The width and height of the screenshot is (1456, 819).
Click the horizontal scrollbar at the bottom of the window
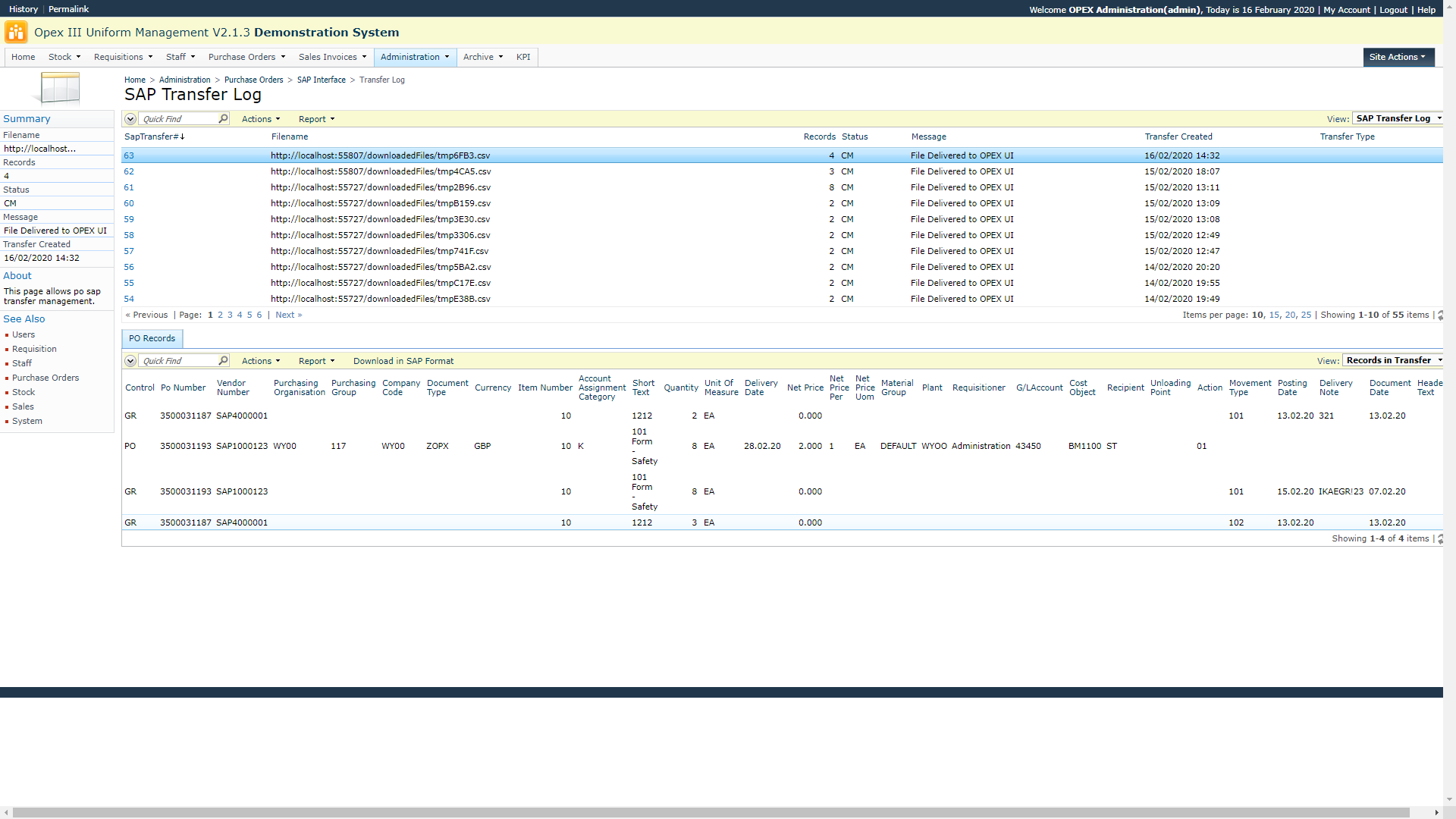[711, 812]
